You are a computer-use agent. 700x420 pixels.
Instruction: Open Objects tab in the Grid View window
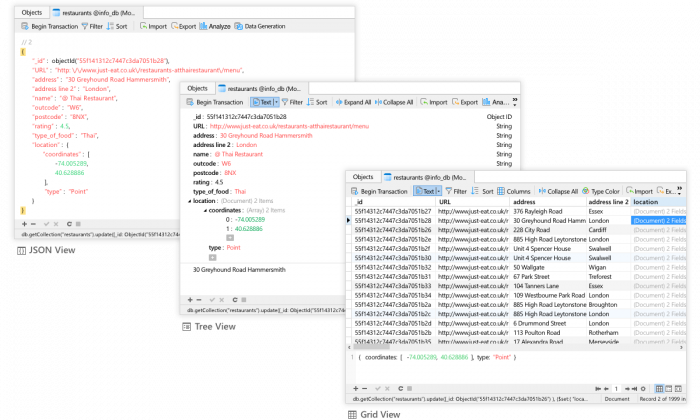click(363, 177)
